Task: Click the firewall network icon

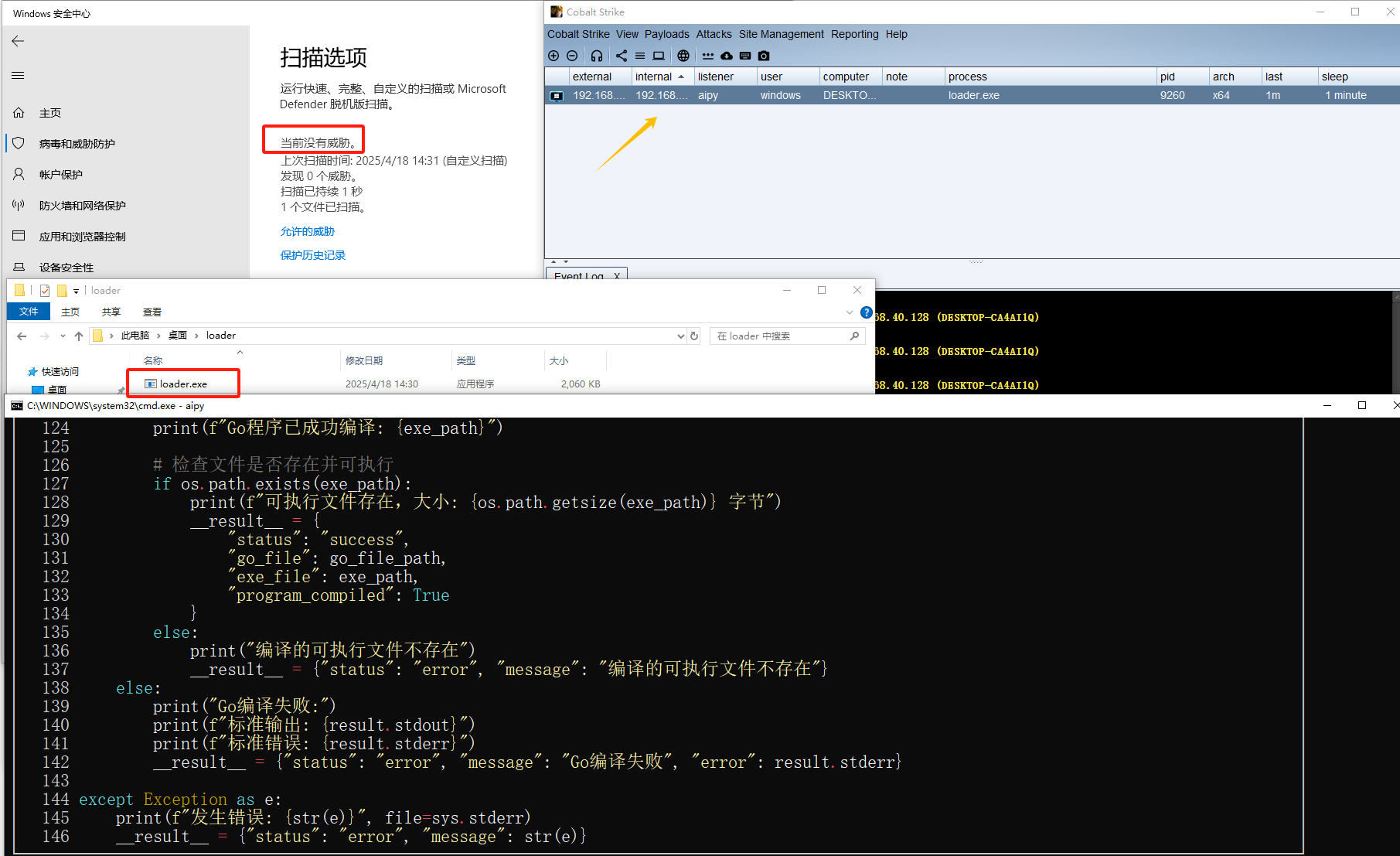Action: coord(19,206)
